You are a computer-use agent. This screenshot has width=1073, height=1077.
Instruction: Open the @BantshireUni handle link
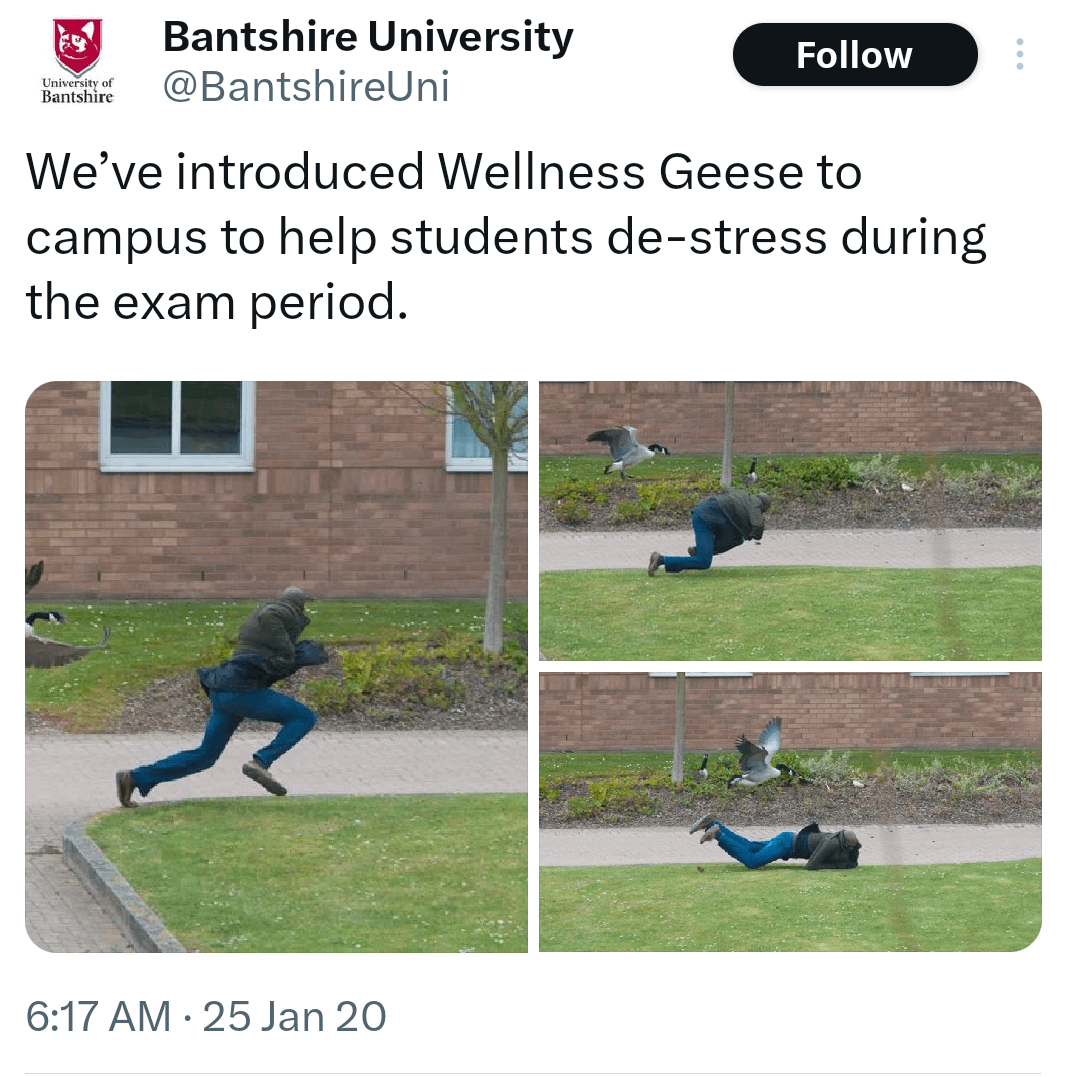(306, 87)
